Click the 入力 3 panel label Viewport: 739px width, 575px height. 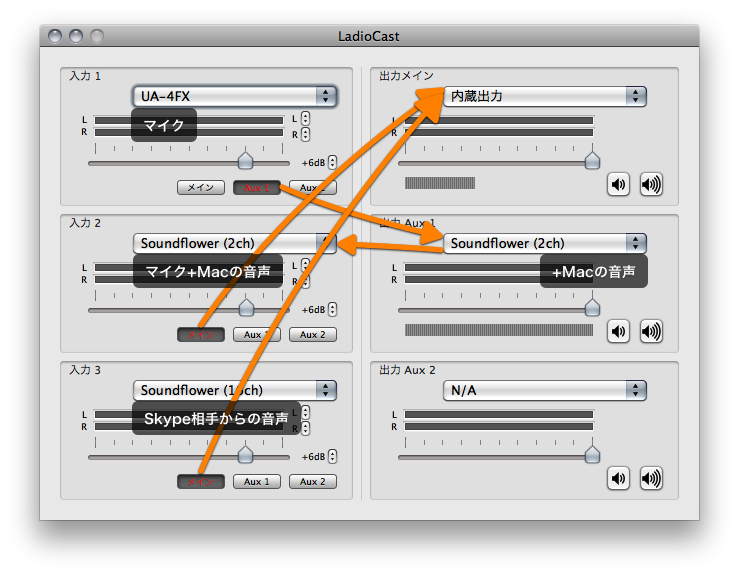click(85, 370)
